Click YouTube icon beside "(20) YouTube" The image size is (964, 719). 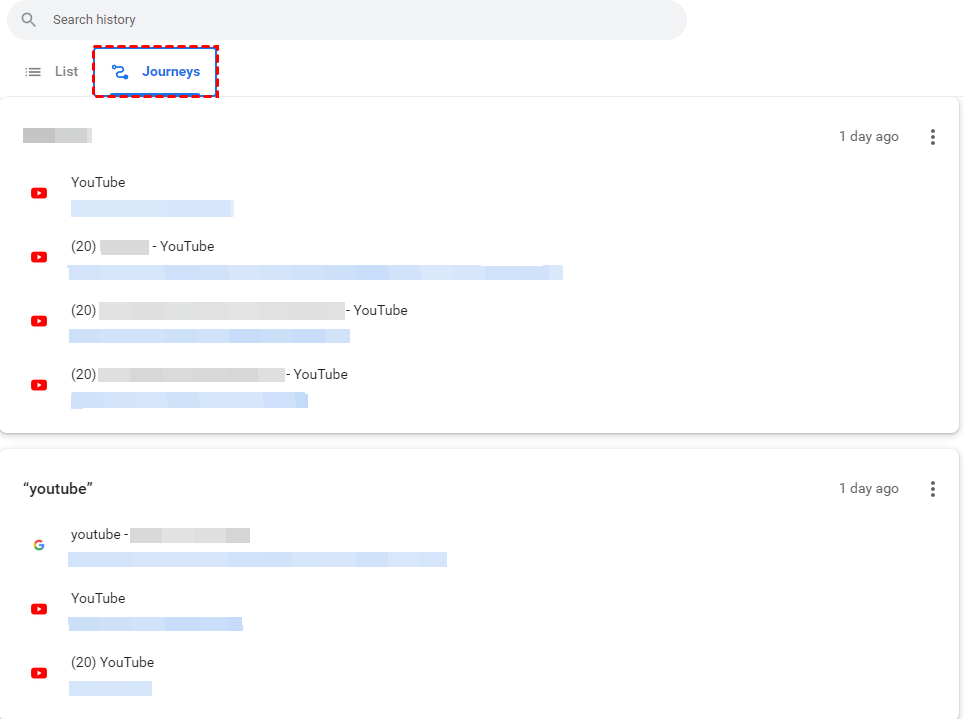point(39,673)
